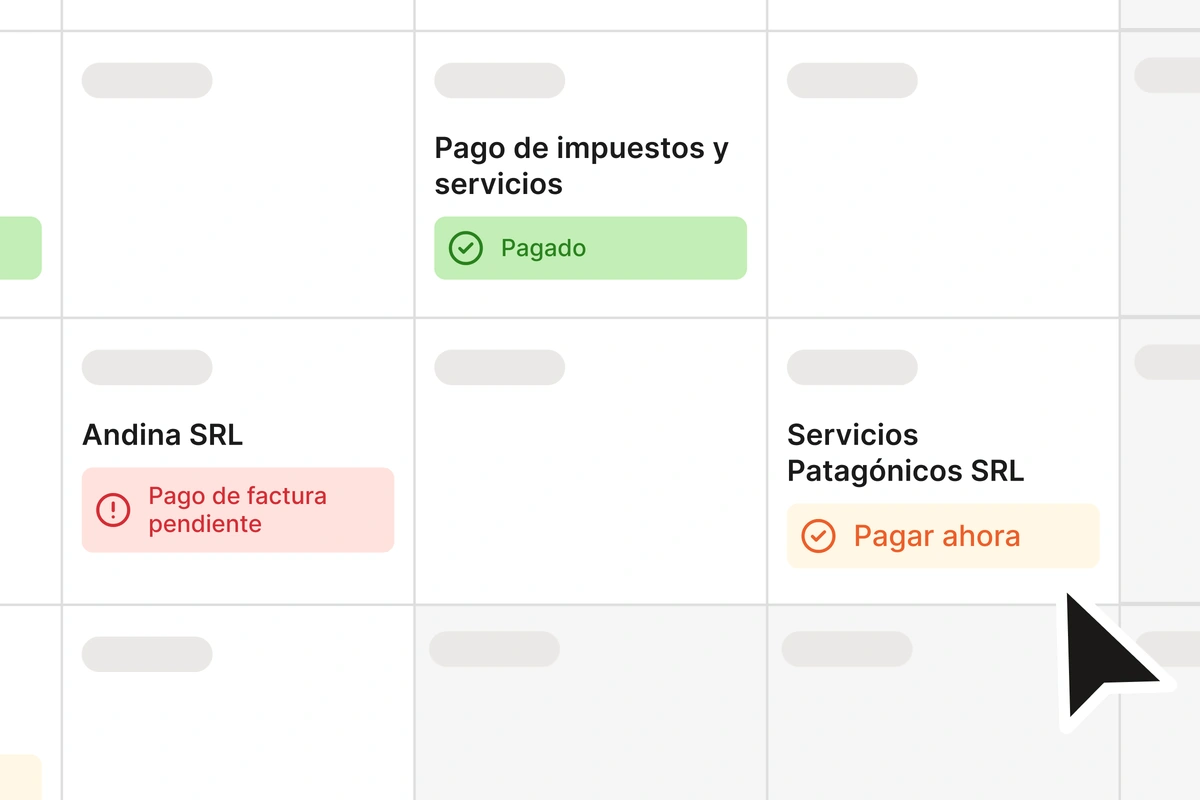The image size is (1200, 800).
Task: Click the date placeholder above Pago de impuestos
Action: (499, 80)
